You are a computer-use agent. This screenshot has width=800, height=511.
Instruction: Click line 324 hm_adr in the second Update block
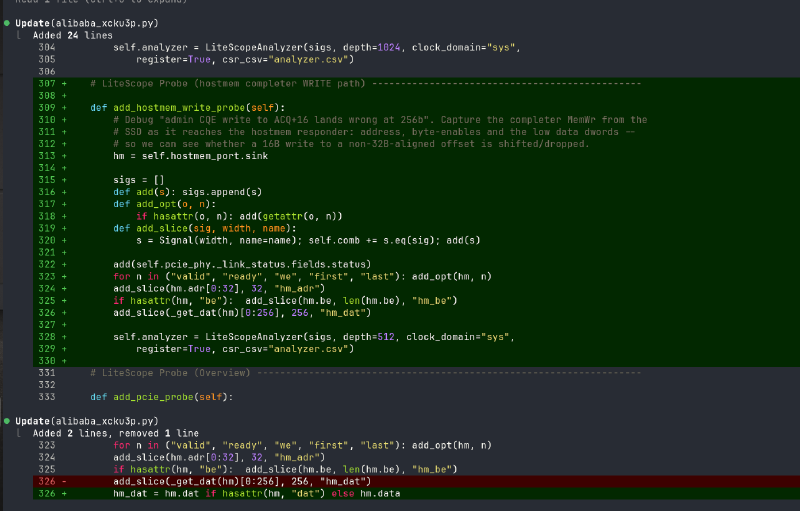(219, 457)
